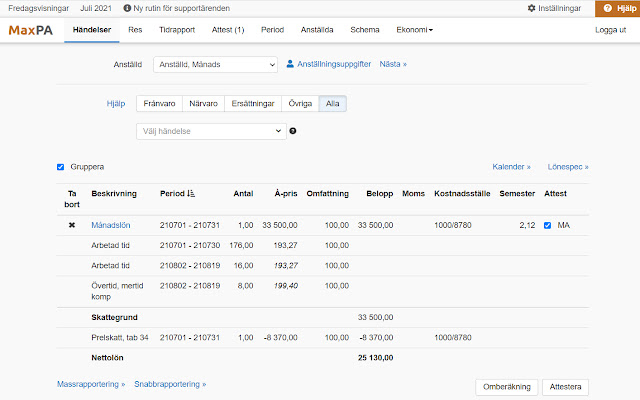Image resolution: width=640 pixels, height=400 pixels.
Task: Click the Prelskatt, tab 34 row
Action: coord(322,338)
